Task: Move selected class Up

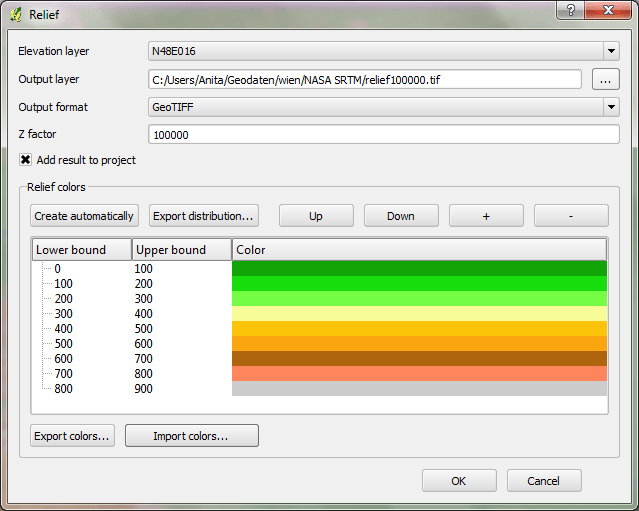Action: coord(315,216)
